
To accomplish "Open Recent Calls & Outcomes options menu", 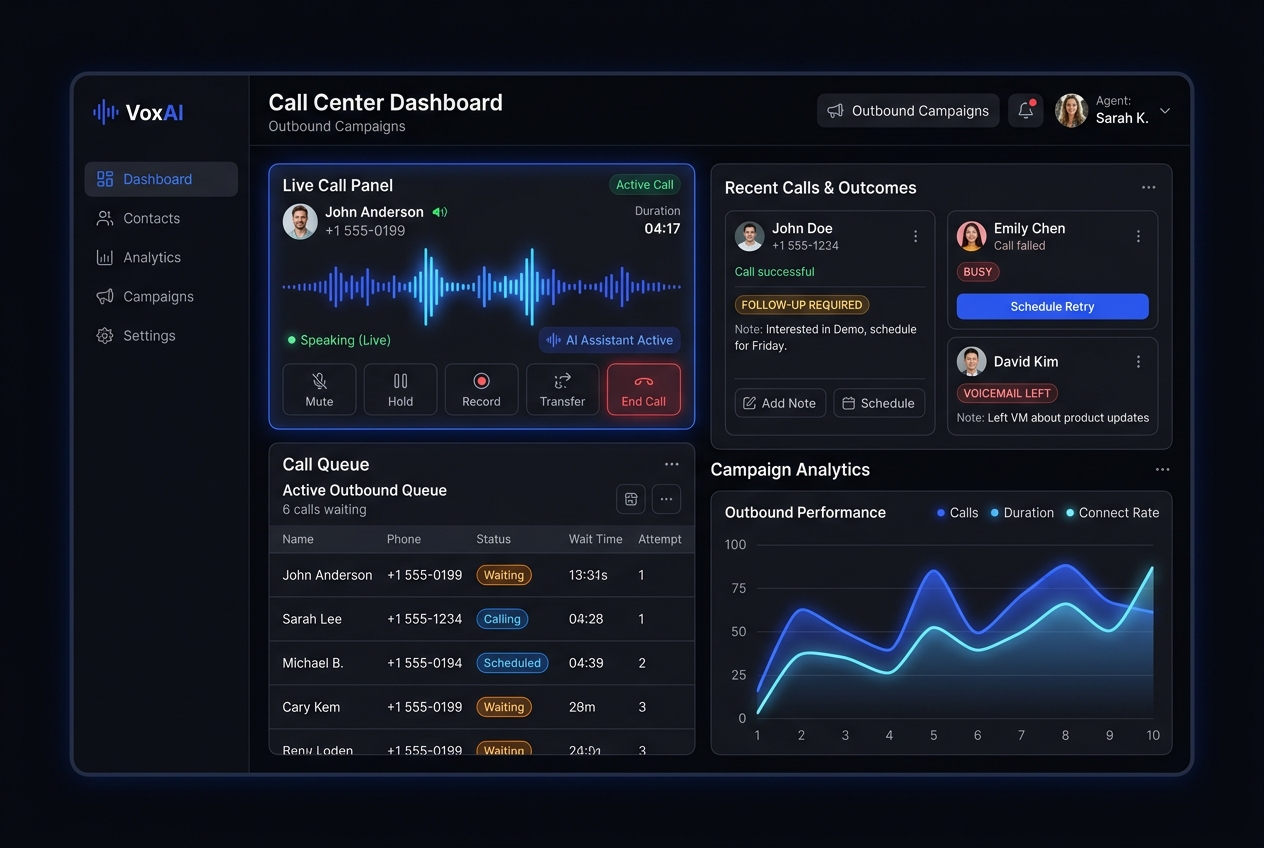I will pyautogui.click(x=1148, y=187).
